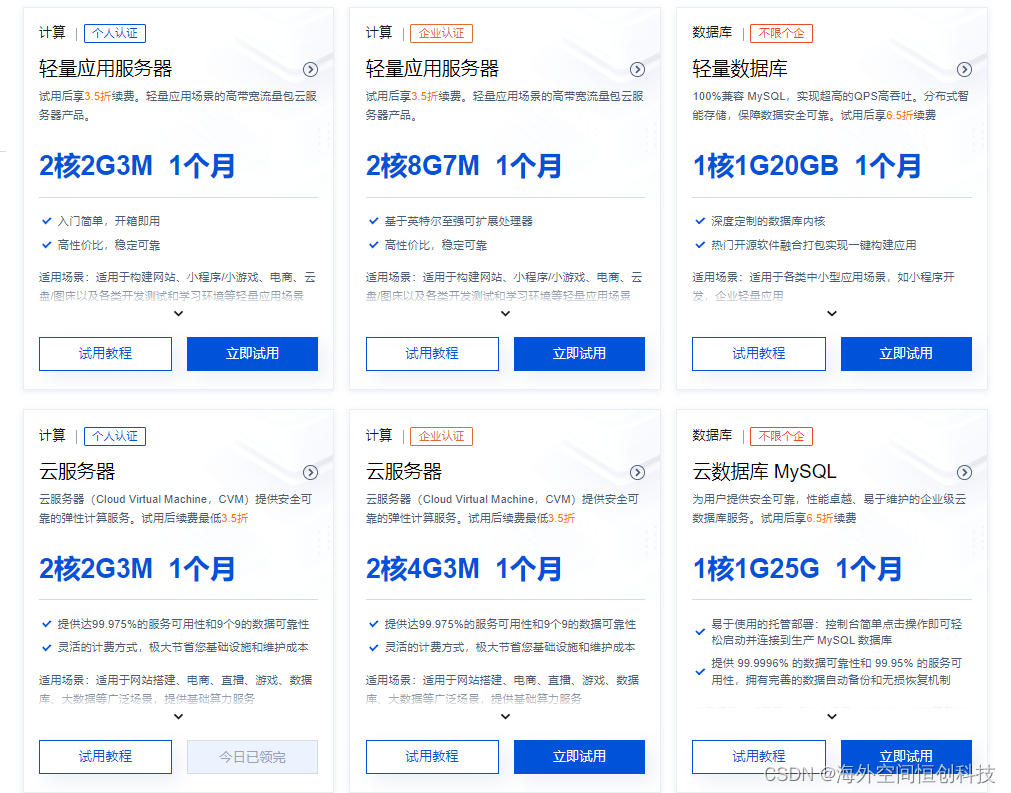Click checkmark icon beside '入门简单，开箱即用'
Image resolution: width=1011 pixels, height=793 pixels.
(x=46, y=221)
